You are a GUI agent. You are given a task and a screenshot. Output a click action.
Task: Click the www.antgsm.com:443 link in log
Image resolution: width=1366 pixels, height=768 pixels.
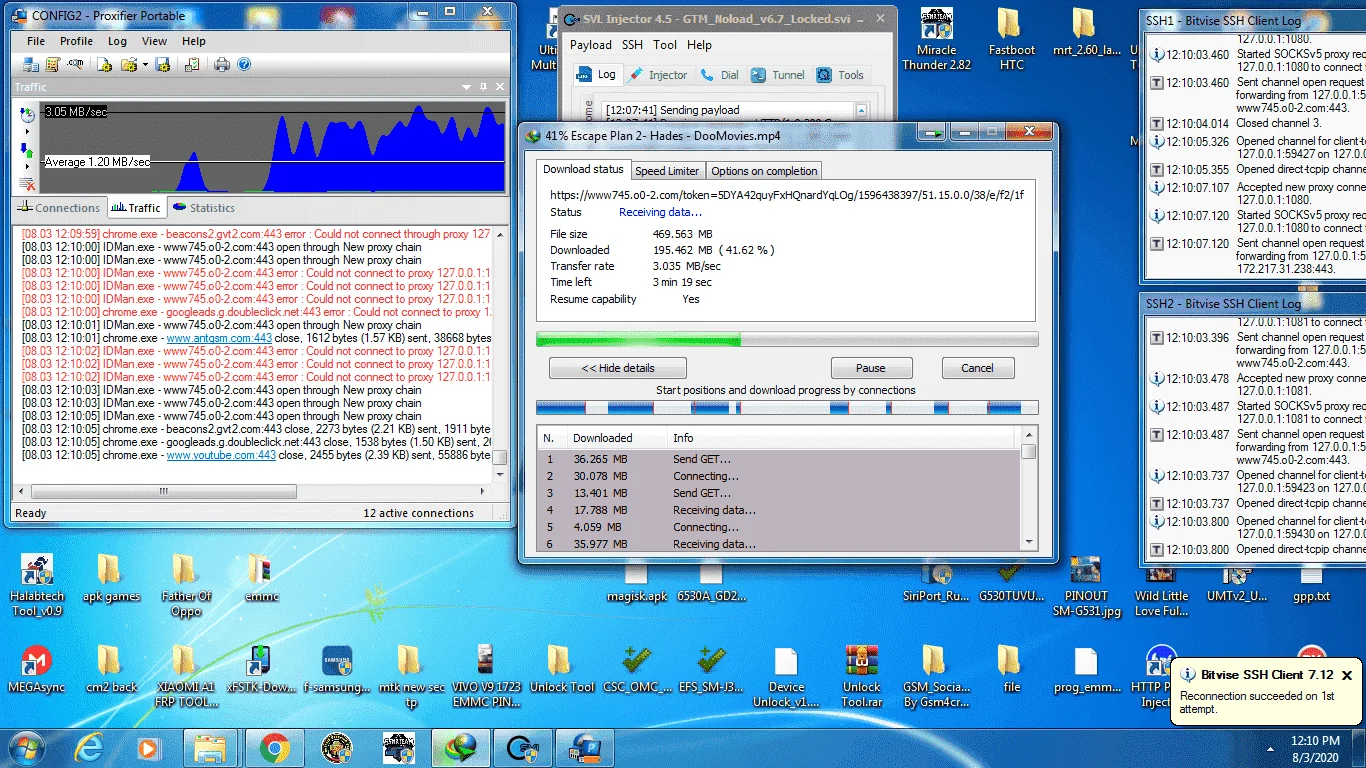[x=219, y=338]
